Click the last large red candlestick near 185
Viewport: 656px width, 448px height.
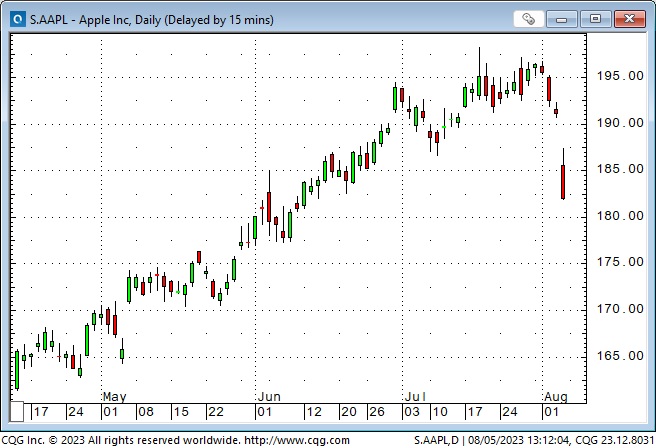563,182
